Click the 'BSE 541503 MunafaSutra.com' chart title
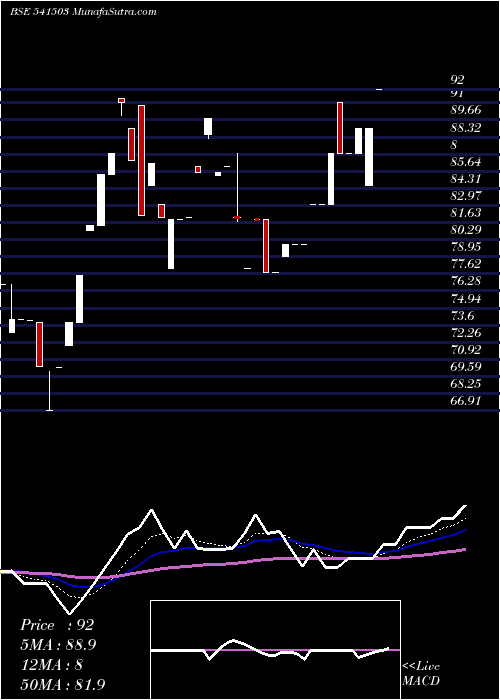 tap(83, 12)
